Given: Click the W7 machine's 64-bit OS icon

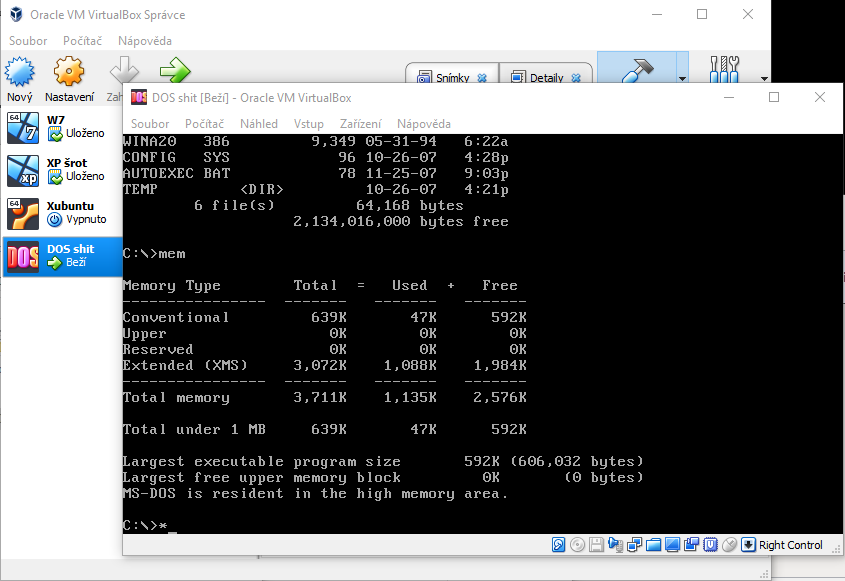Looking at the screenshot, I should pos(23,128).
